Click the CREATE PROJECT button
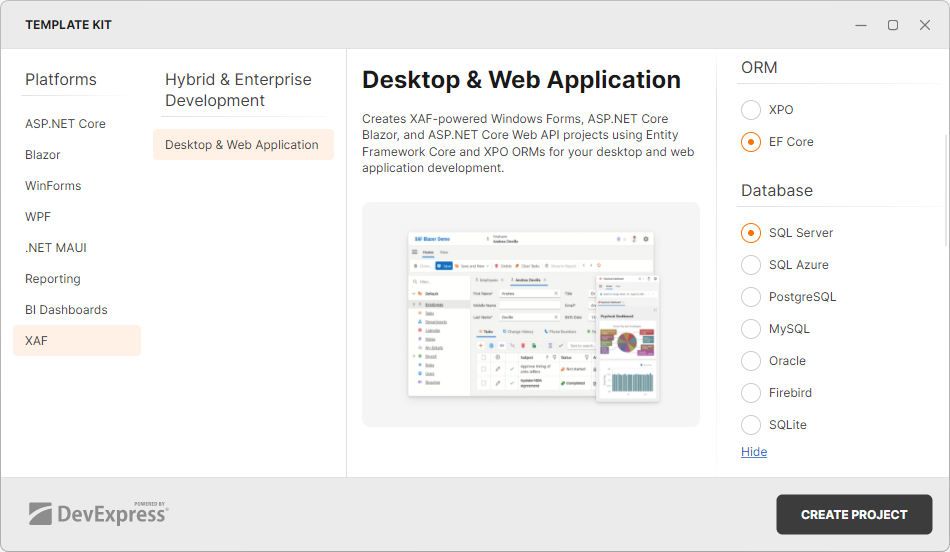Screen dimensions: 950x552 coord(854,514)
